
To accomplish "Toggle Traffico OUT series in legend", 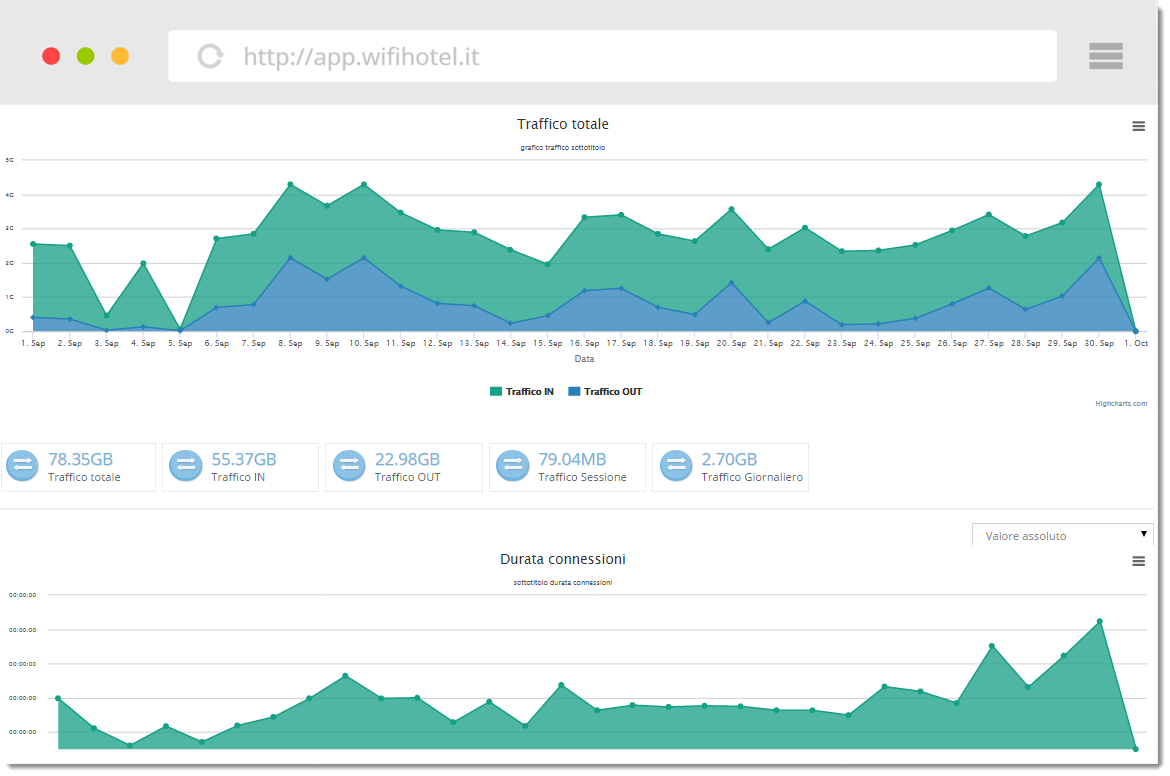I will tap(612, 392).
